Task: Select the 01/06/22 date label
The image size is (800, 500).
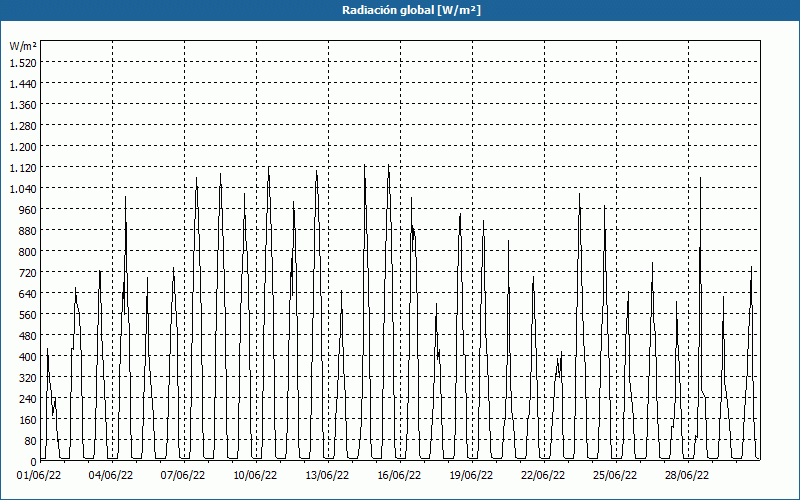Action: pyautogui.click(x=39, y=475)
